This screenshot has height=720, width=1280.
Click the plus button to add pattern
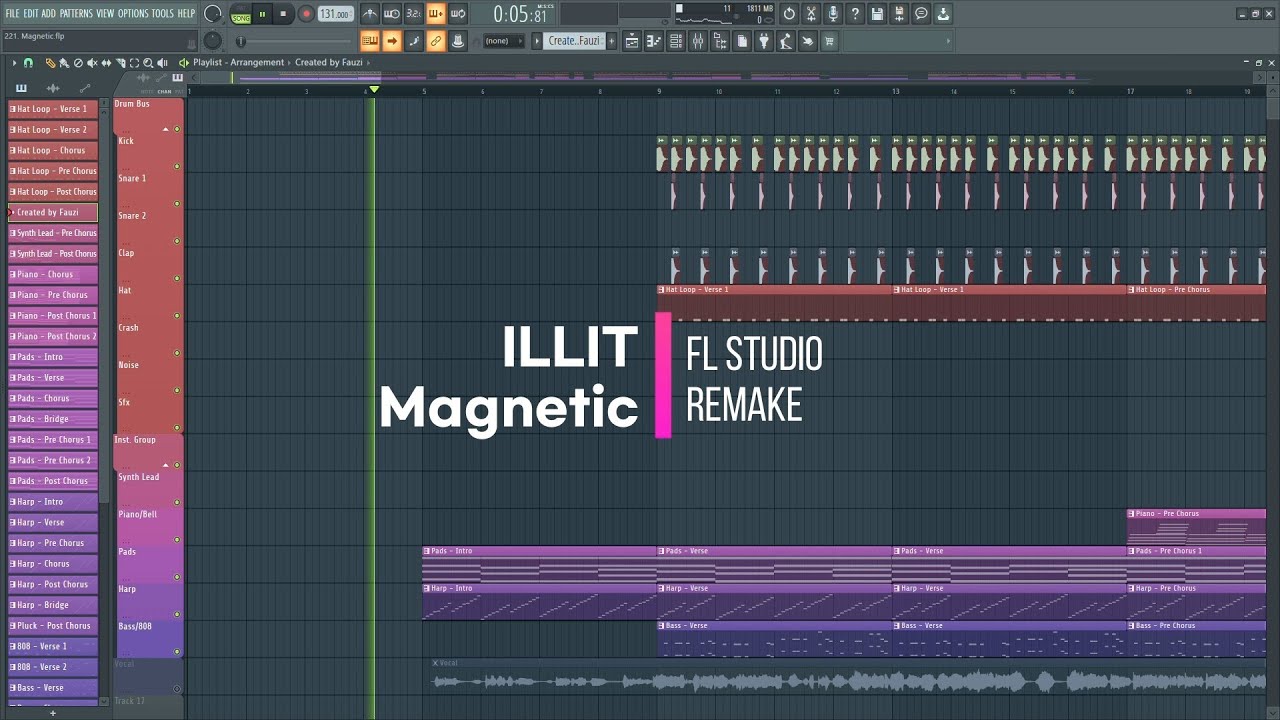(612, 41)
